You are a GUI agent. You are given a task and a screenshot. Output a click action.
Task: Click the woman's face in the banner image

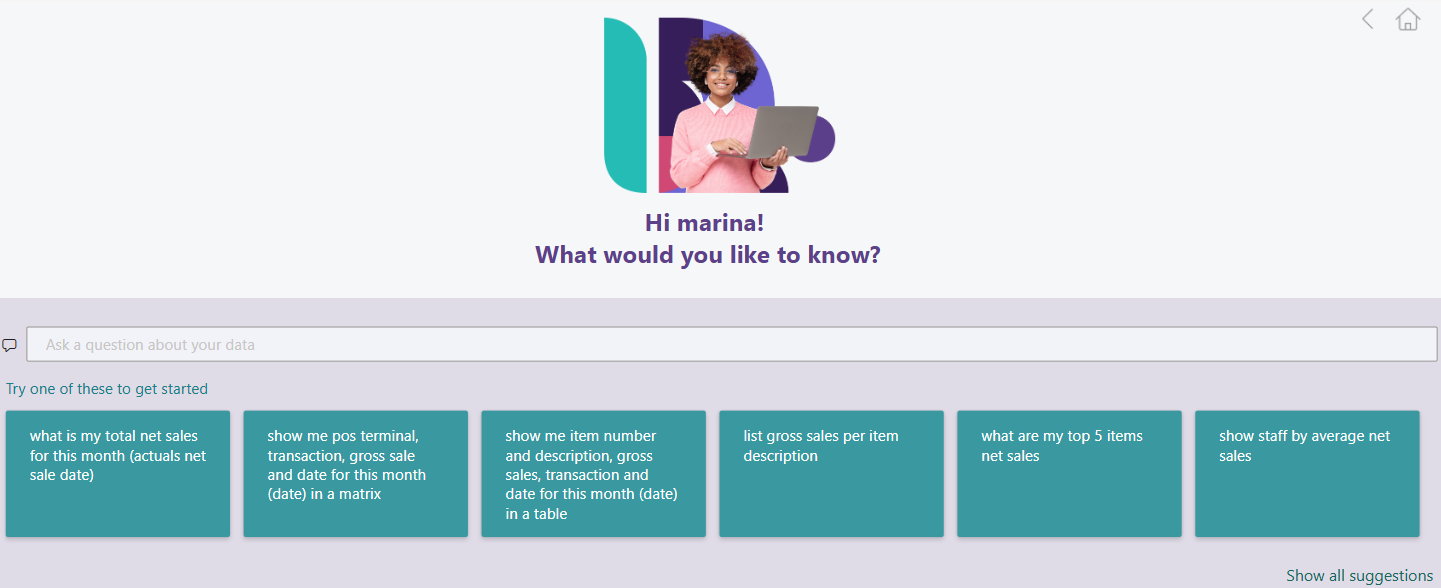click(720, 77)
